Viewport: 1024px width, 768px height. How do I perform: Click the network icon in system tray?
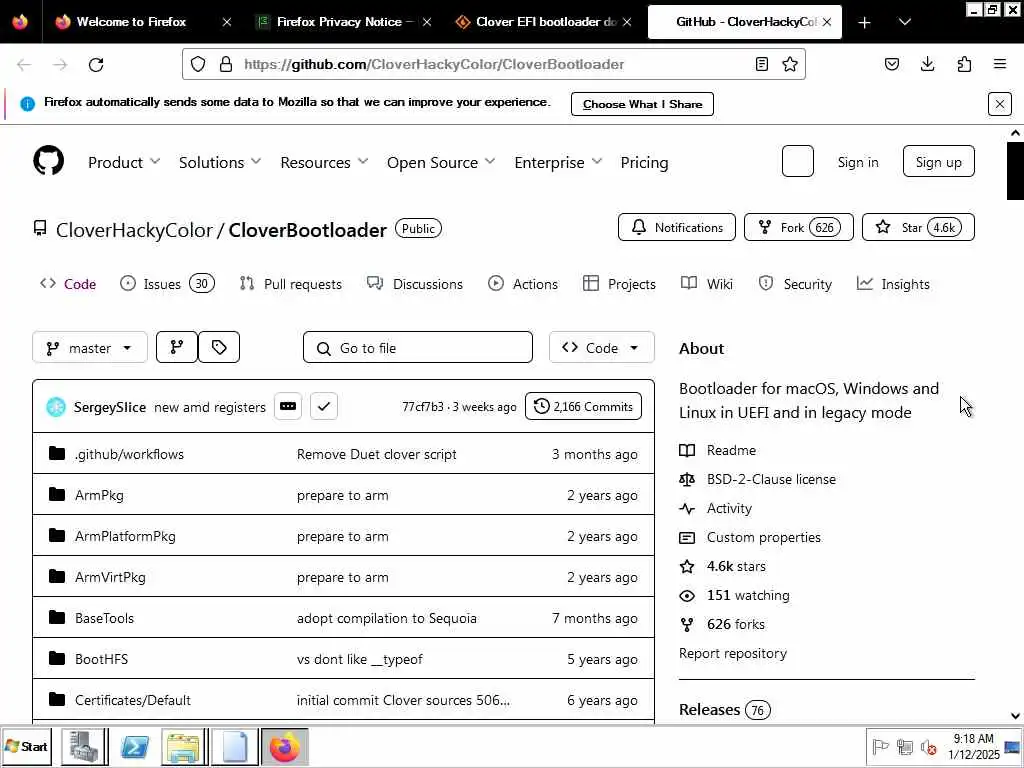click(904, 746)
